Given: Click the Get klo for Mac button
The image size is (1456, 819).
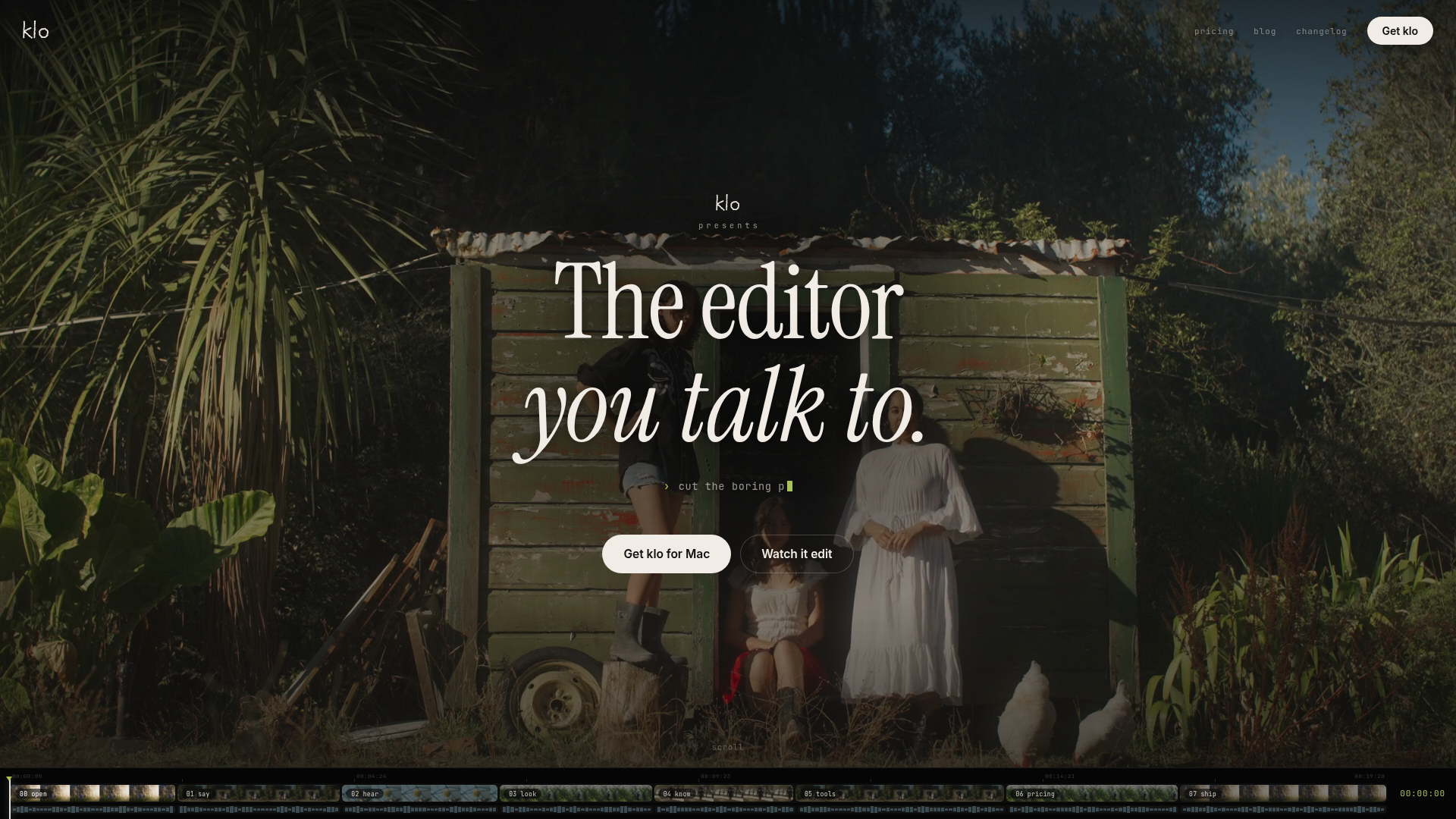Looking at the screenshot, I should point(667,554).
